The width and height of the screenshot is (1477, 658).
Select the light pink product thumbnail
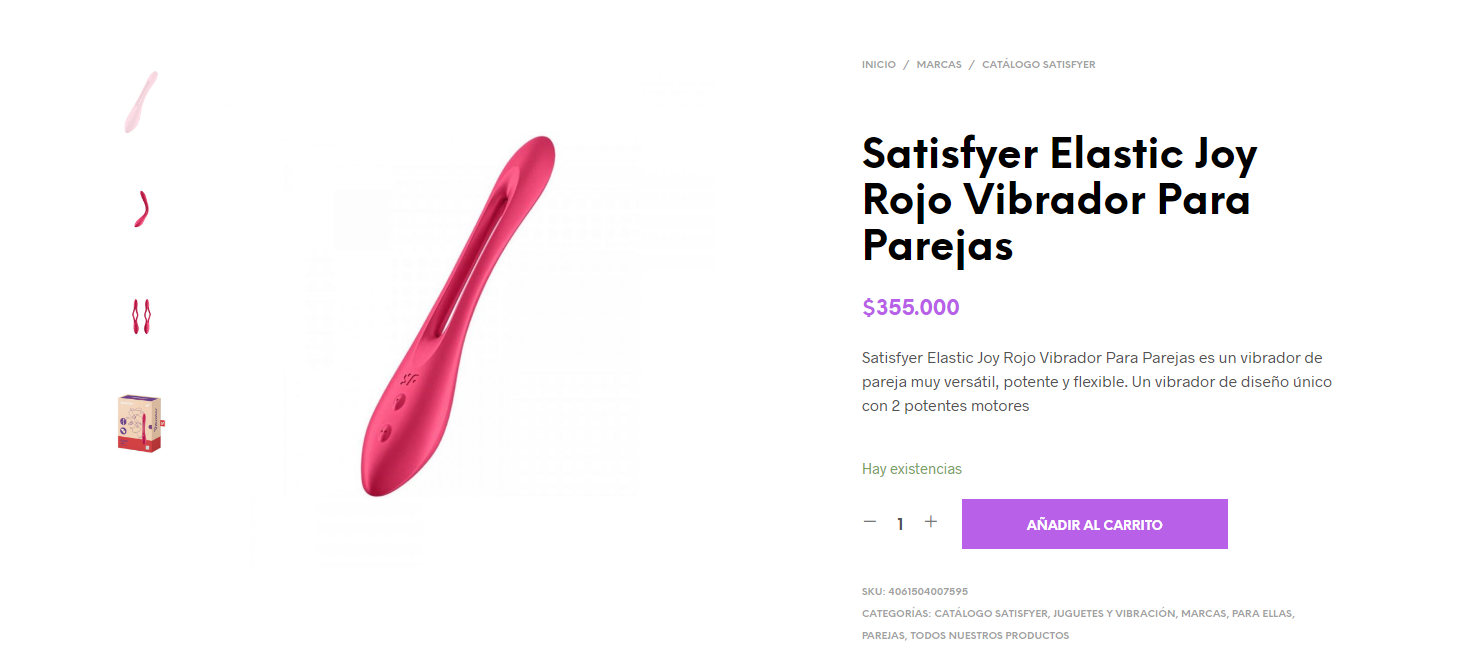(140, 102)
